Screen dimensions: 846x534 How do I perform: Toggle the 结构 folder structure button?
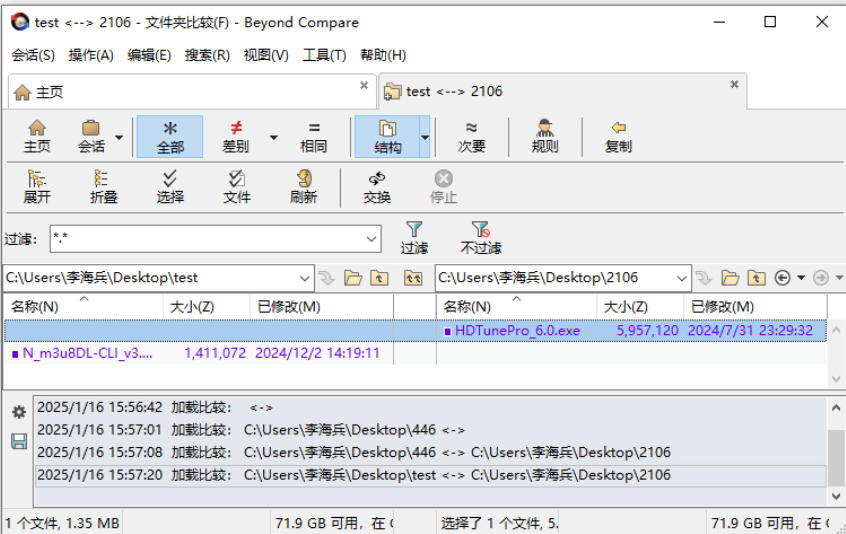387,136
